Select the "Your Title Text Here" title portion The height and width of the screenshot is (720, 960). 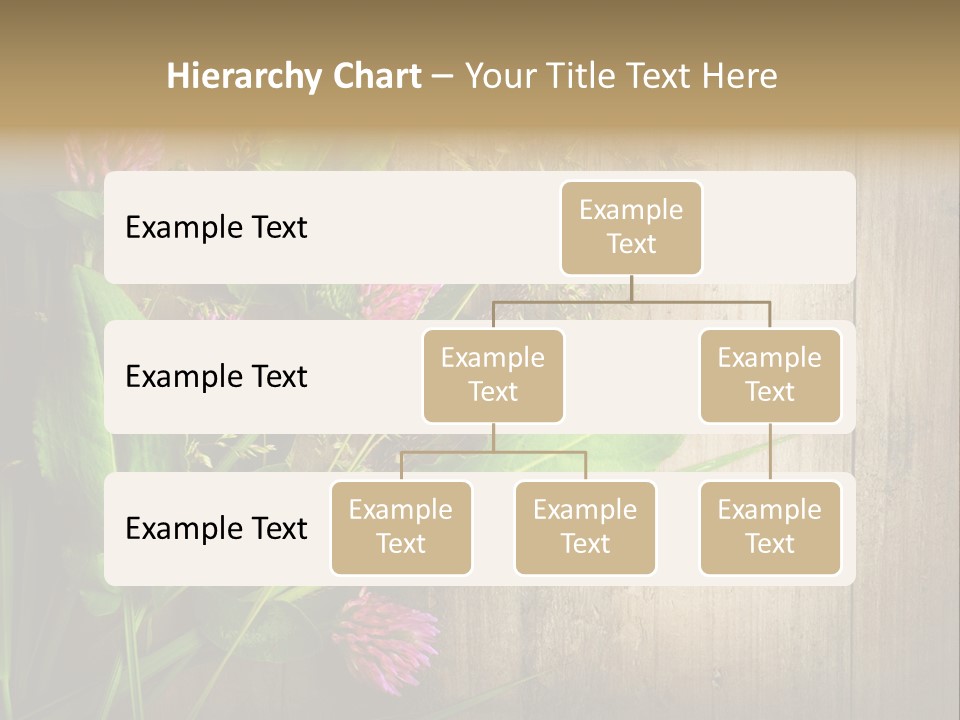[620, 76]
